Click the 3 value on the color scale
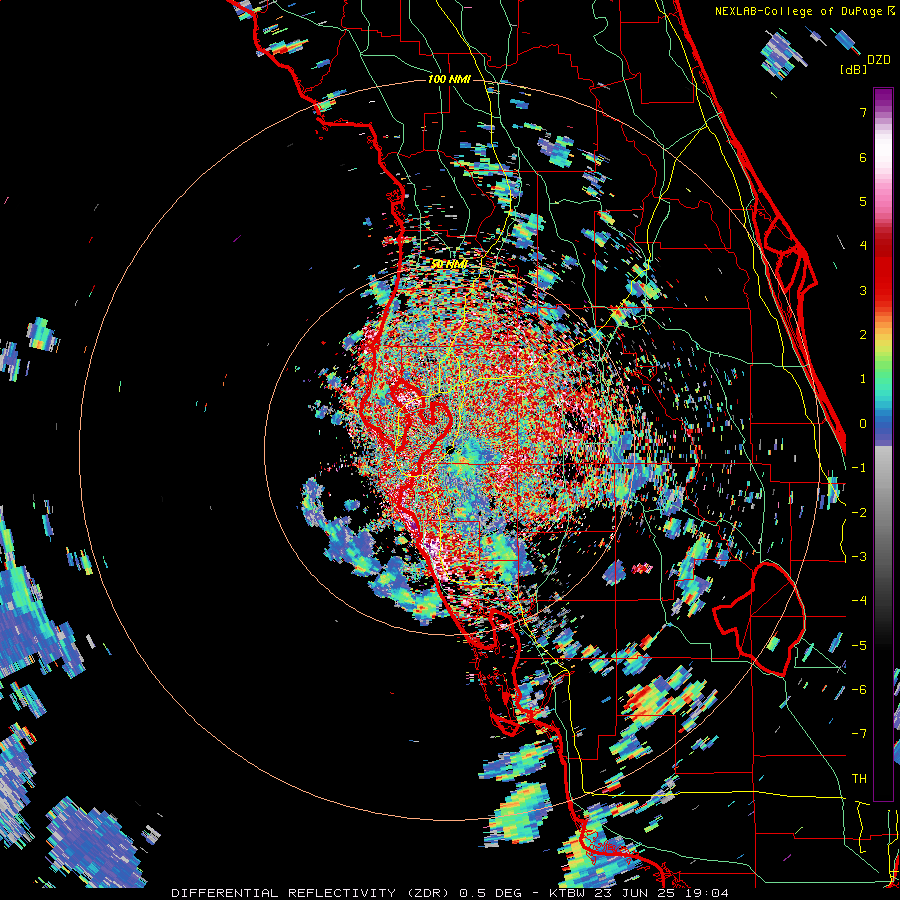The height and width of the screenshot is (900, 900). click(863, 290)
